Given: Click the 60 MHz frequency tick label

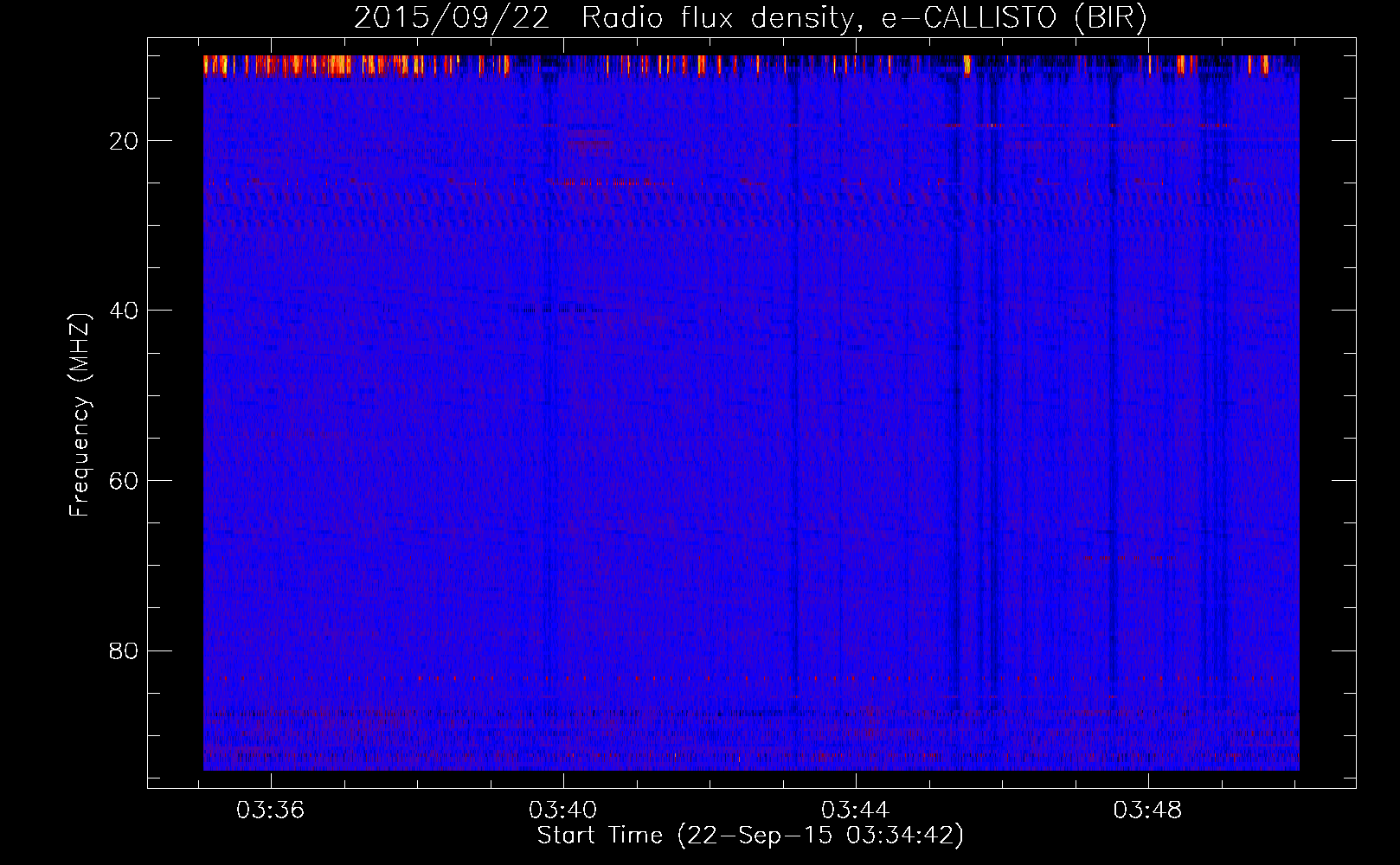Looking at the screenshot, I should coord(124,481).
